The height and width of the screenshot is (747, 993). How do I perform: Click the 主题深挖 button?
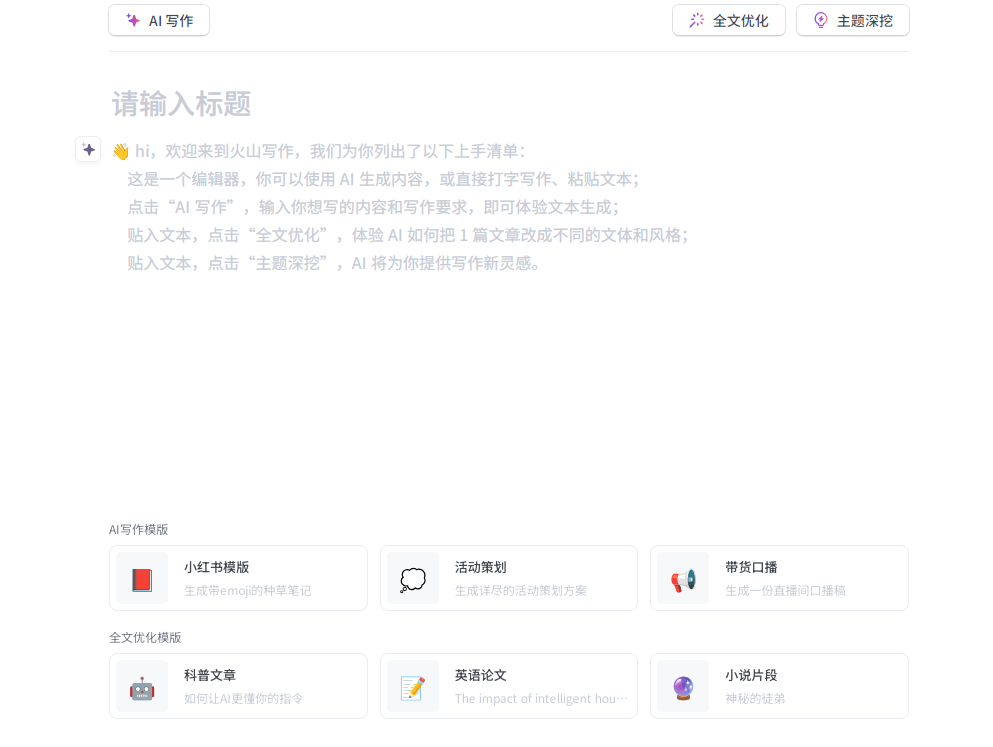click(852, 19)
